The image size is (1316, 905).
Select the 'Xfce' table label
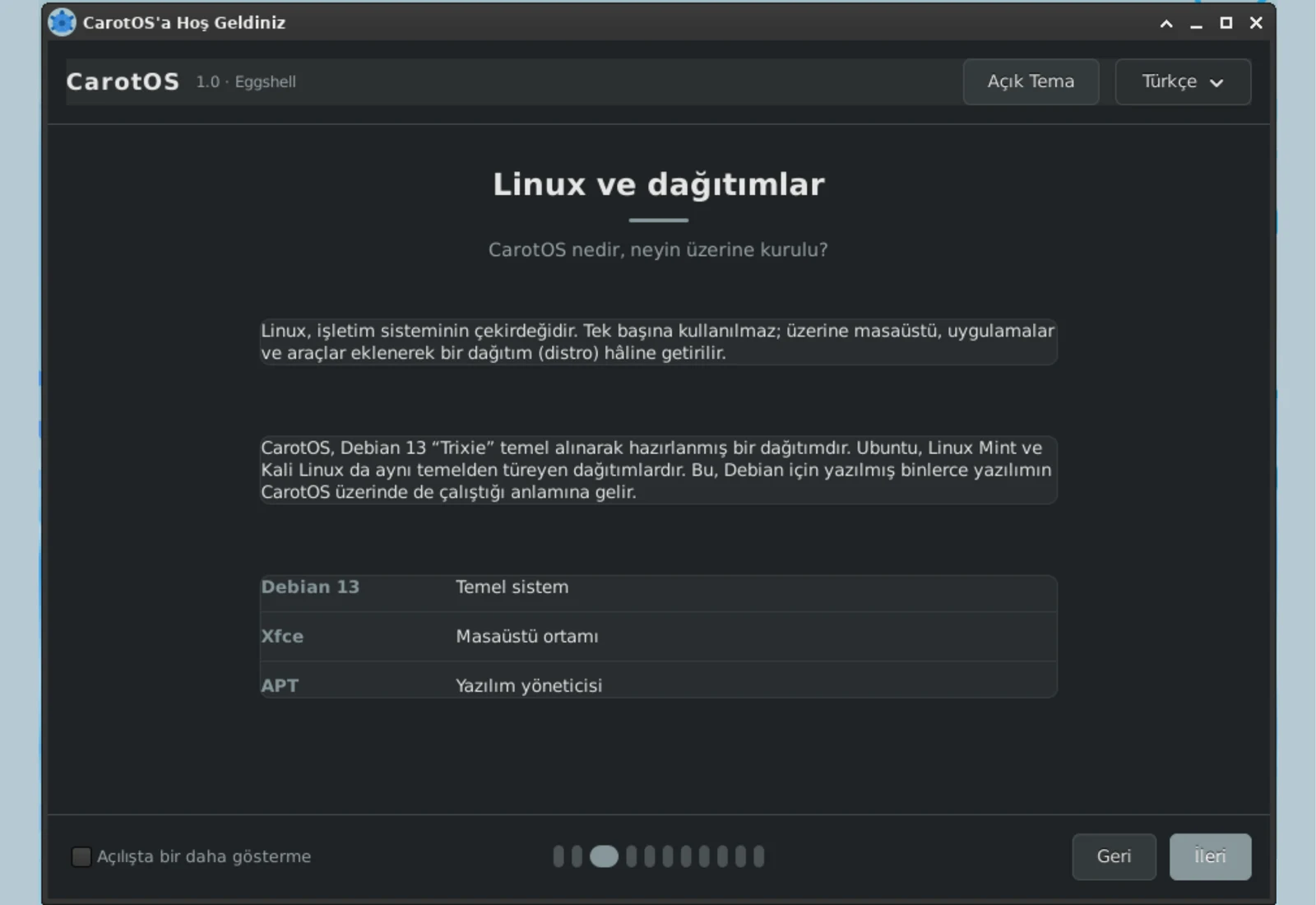pyautogui.click(x=282, y=636)
